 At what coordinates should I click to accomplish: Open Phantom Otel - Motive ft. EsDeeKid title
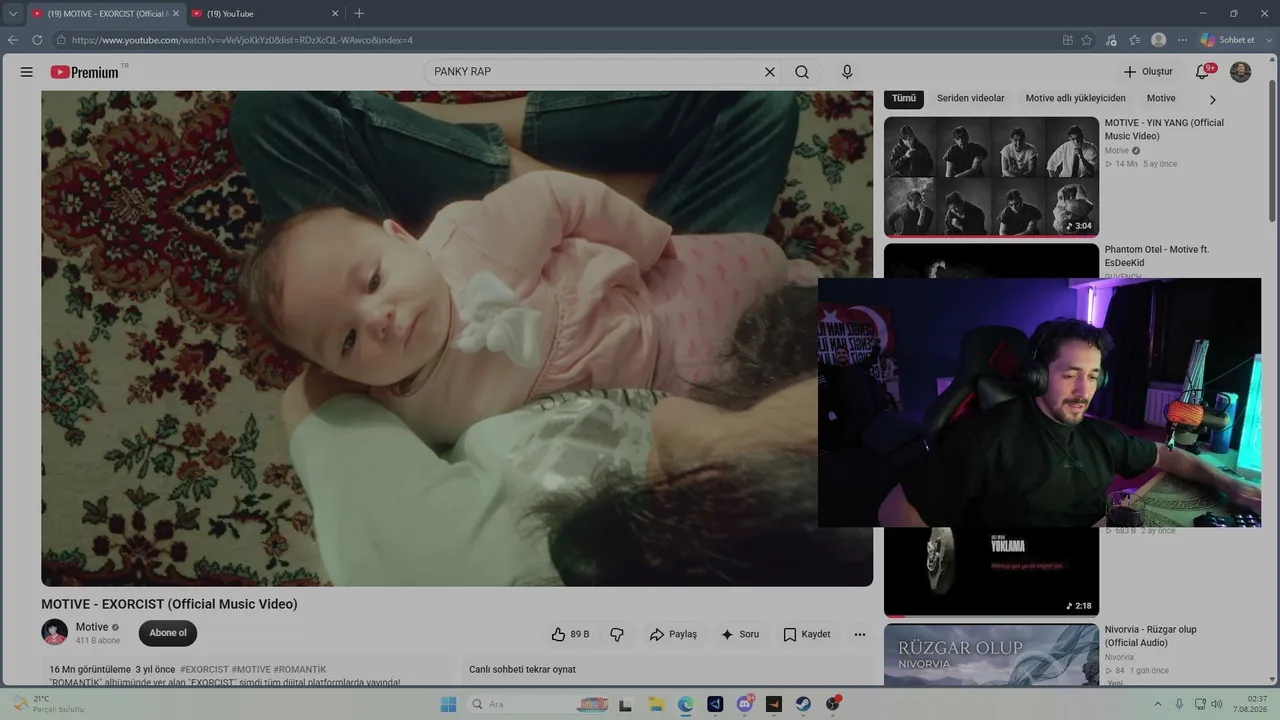(1157, 256)
